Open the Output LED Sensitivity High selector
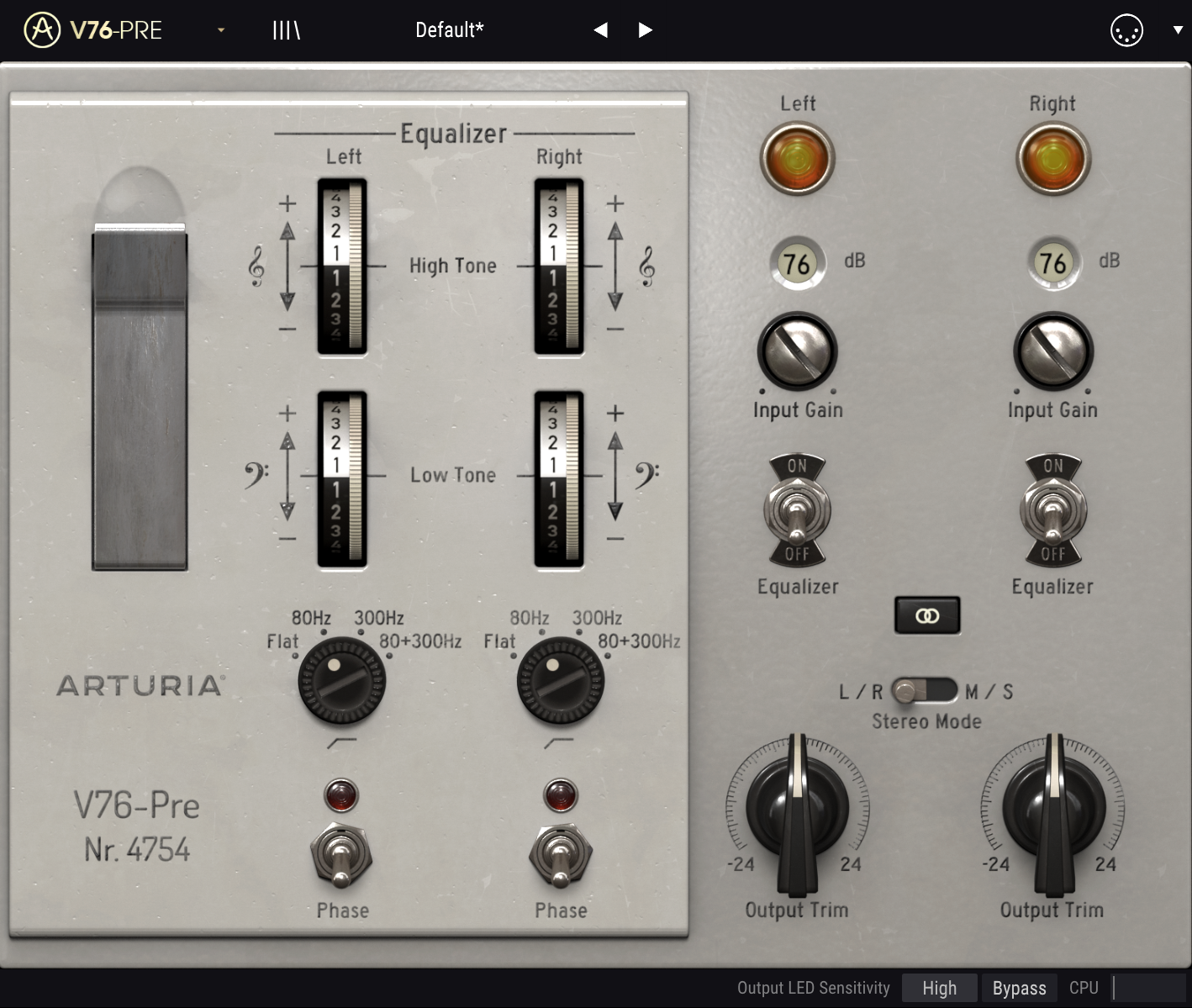This screenshot has height=1008, width=1192. coord(939,988)
